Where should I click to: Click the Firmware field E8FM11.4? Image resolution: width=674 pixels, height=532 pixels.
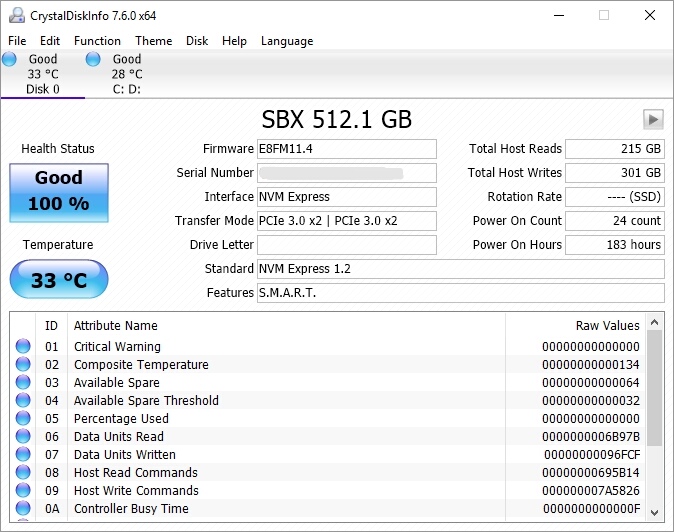346,149
